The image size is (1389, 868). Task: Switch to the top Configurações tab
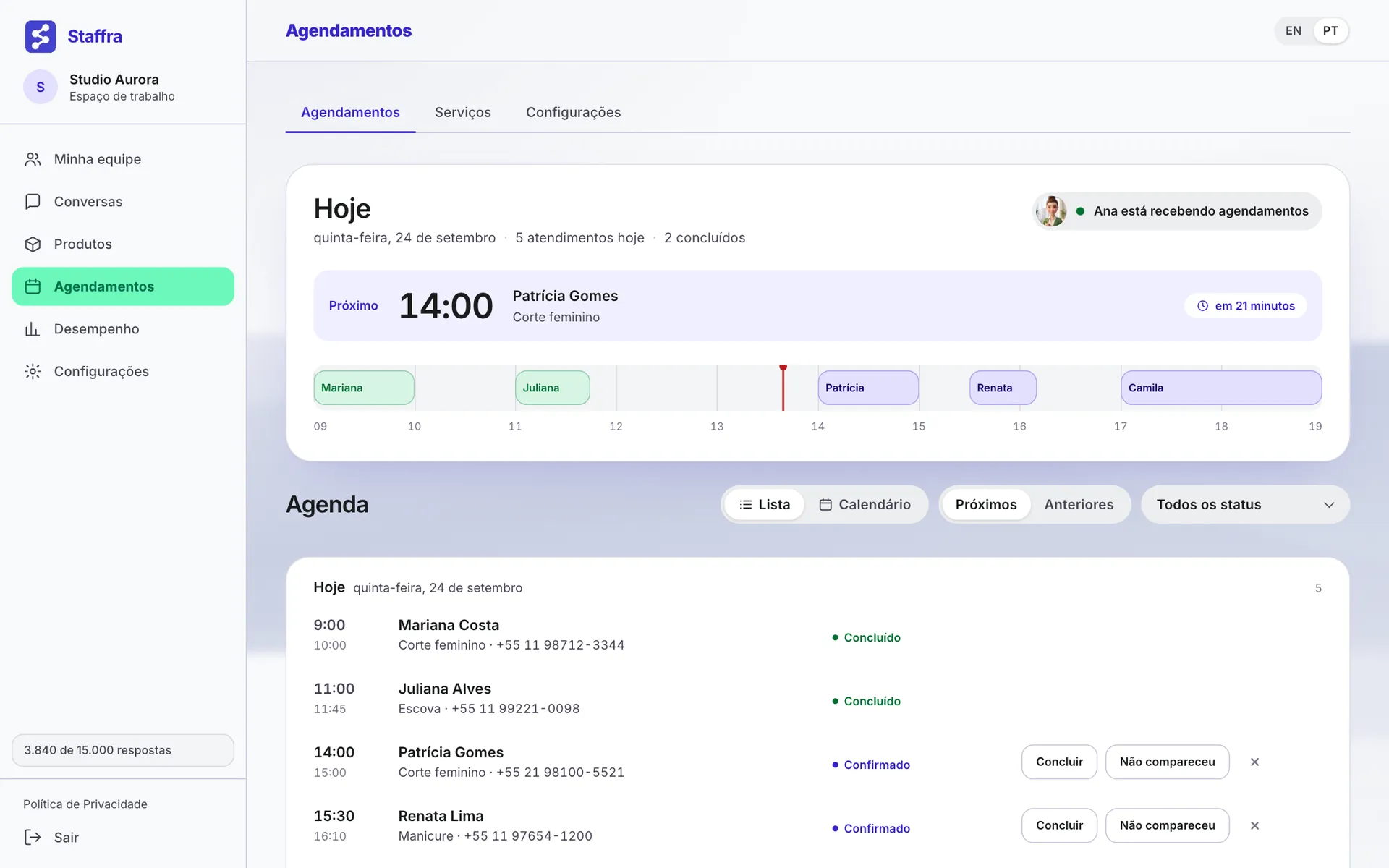573,112
